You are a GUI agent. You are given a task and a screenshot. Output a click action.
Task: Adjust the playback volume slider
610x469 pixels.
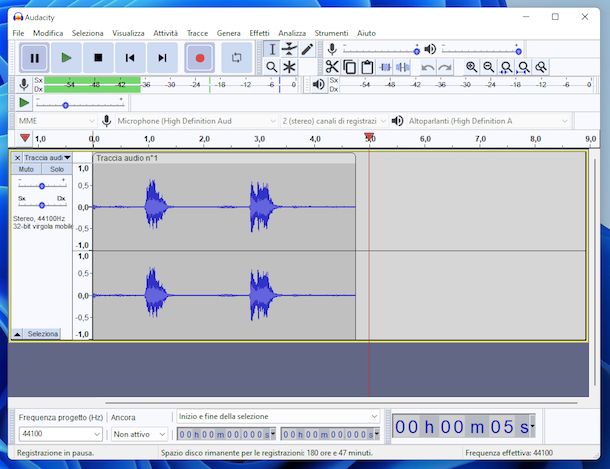click(x=481, y=50)
